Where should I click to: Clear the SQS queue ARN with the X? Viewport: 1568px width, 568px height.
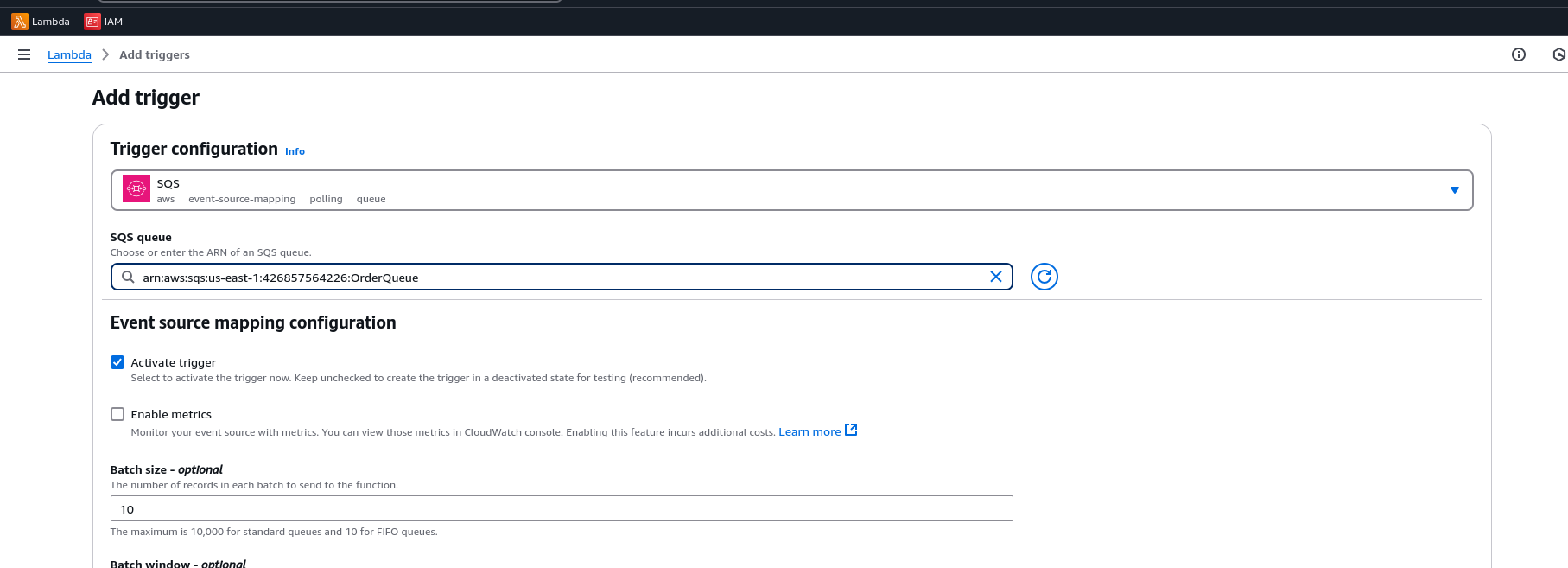click(995, 277)
